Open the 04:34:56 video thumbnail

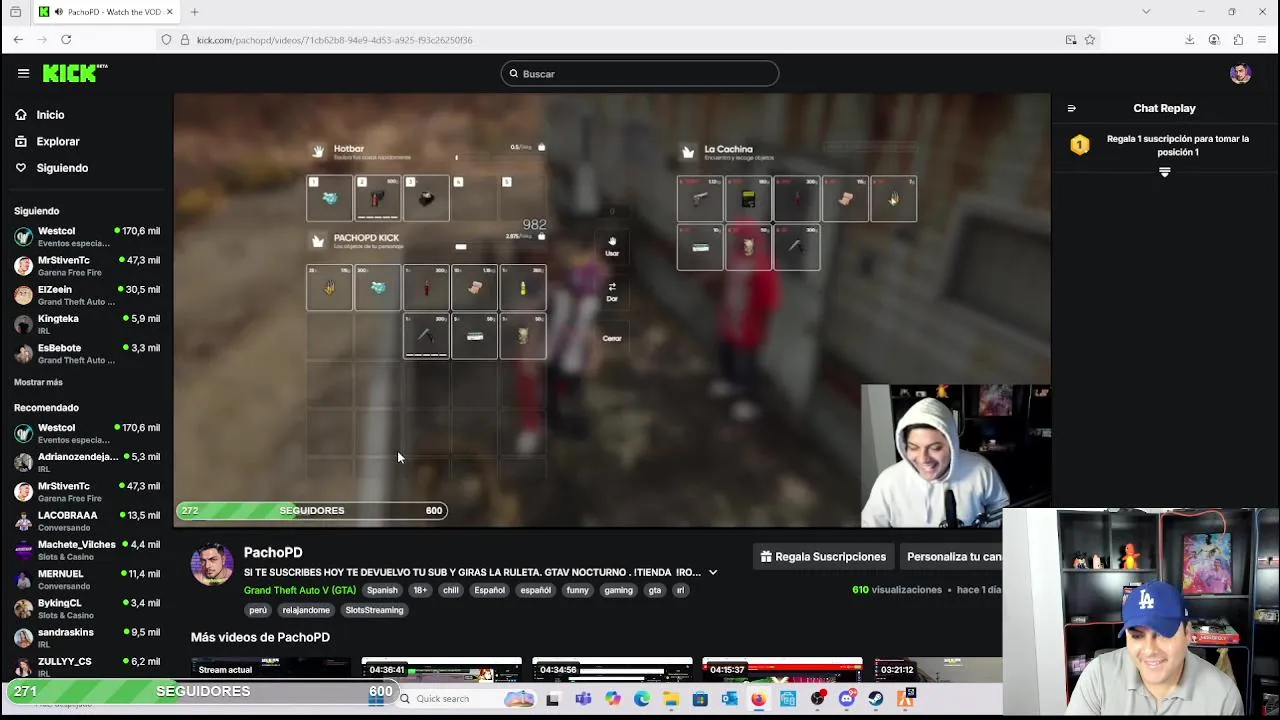(612, 668)
